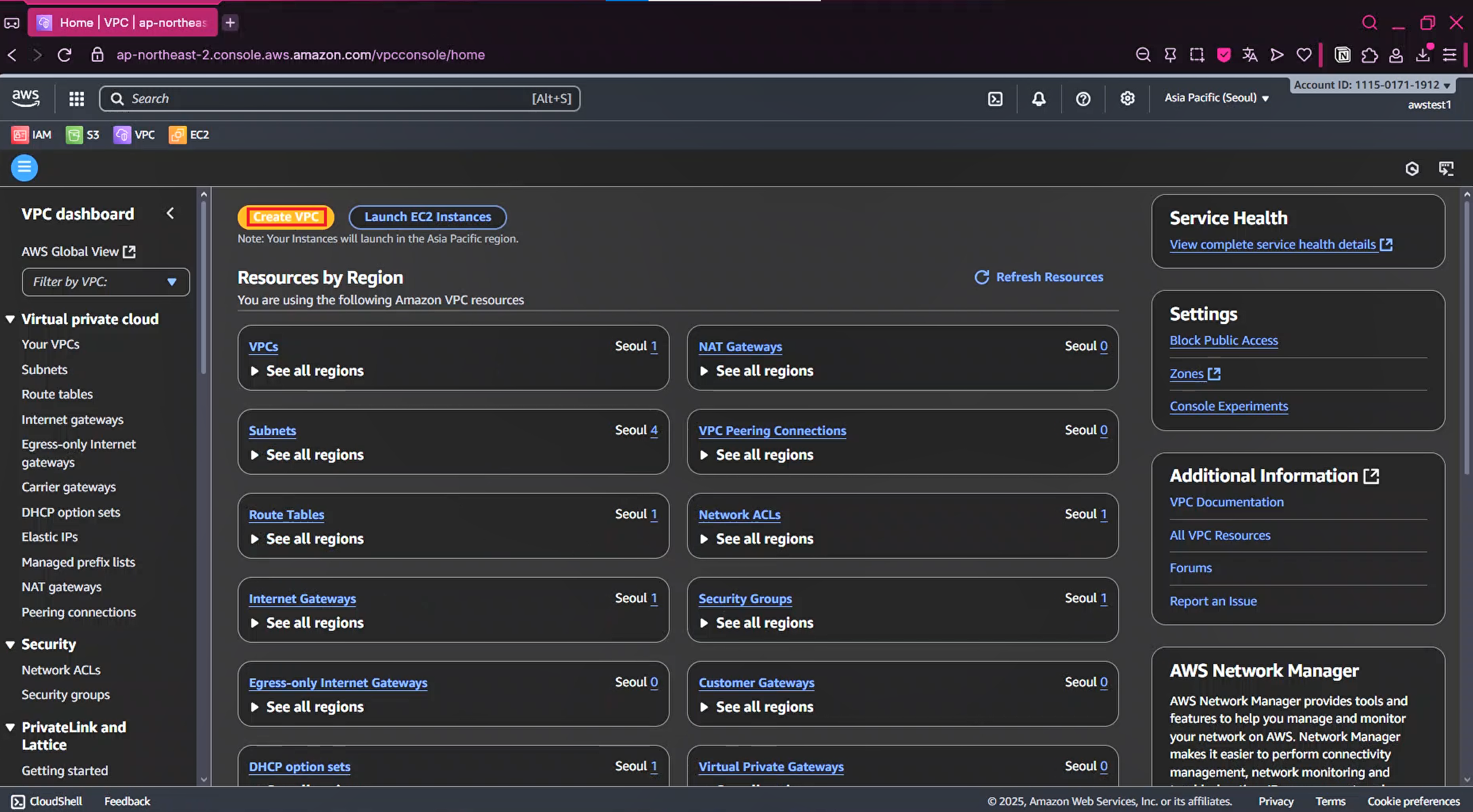The image size is (1473, 812).
Task: Open the help question mark menu
Action: coord(1083,99)
